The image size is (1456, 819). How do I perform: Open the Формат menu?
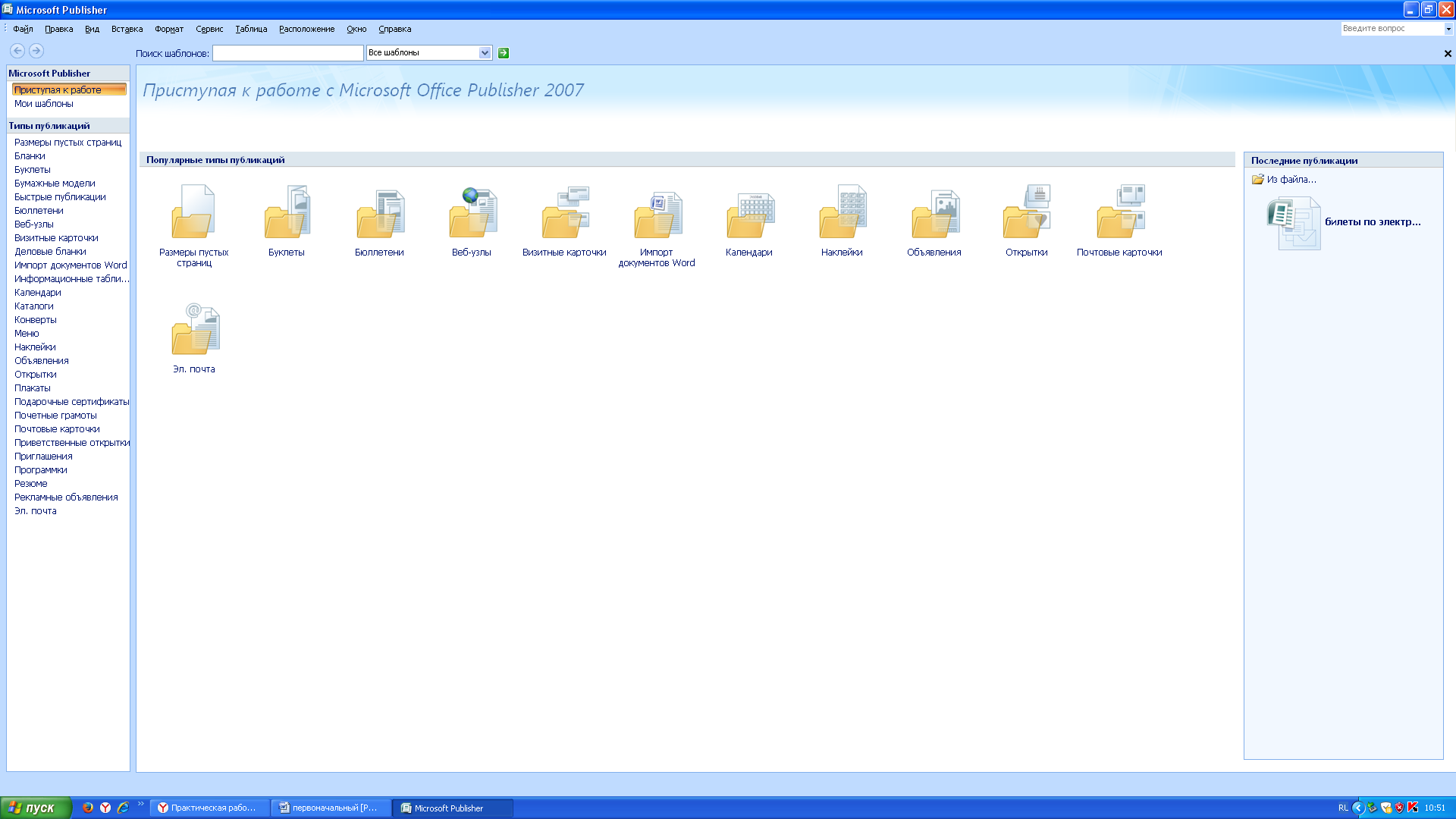[169, 29]
